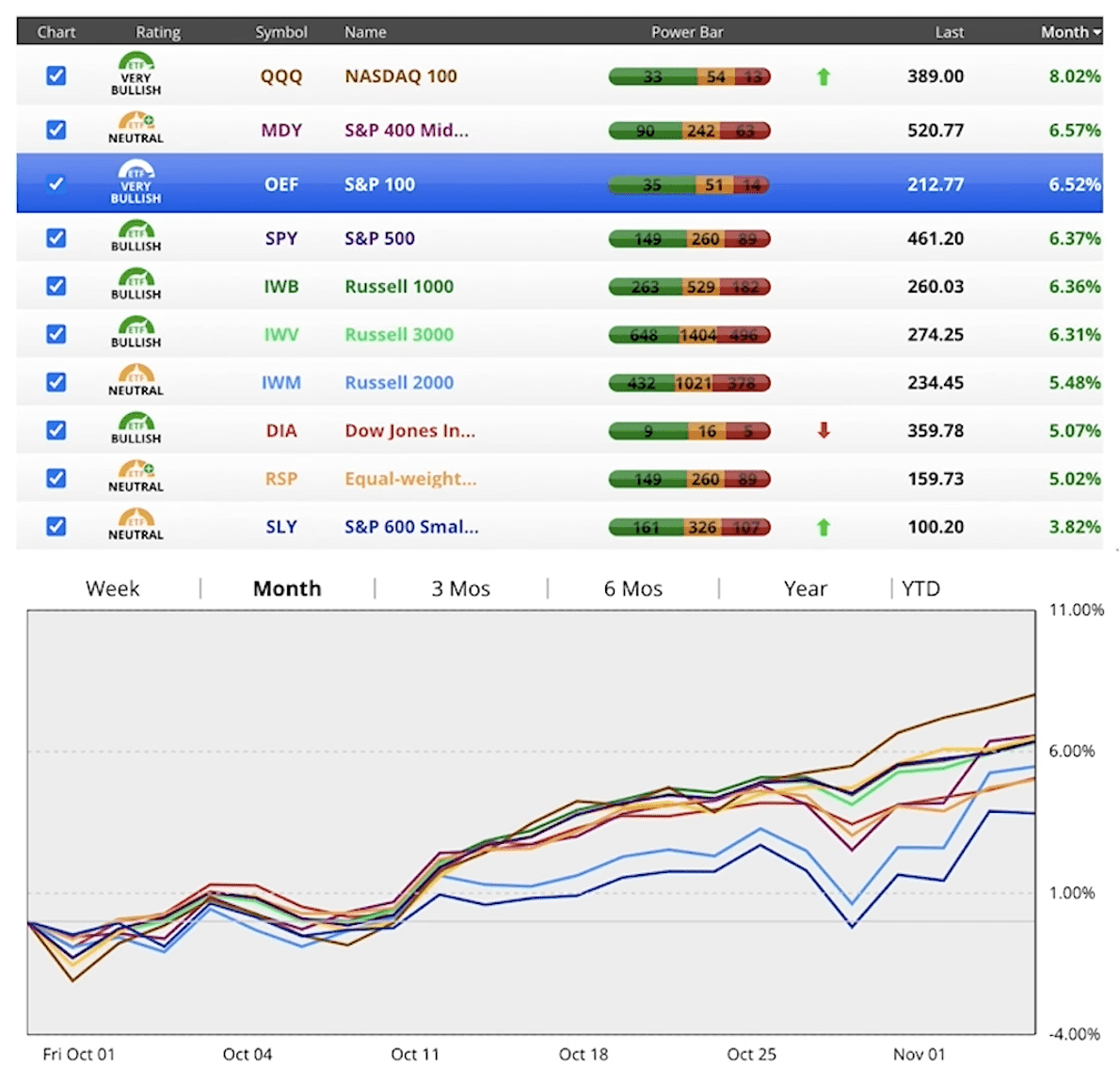Click the Bullish rating icon for SPY
1120x1082 pixels.
click(136, 235)
